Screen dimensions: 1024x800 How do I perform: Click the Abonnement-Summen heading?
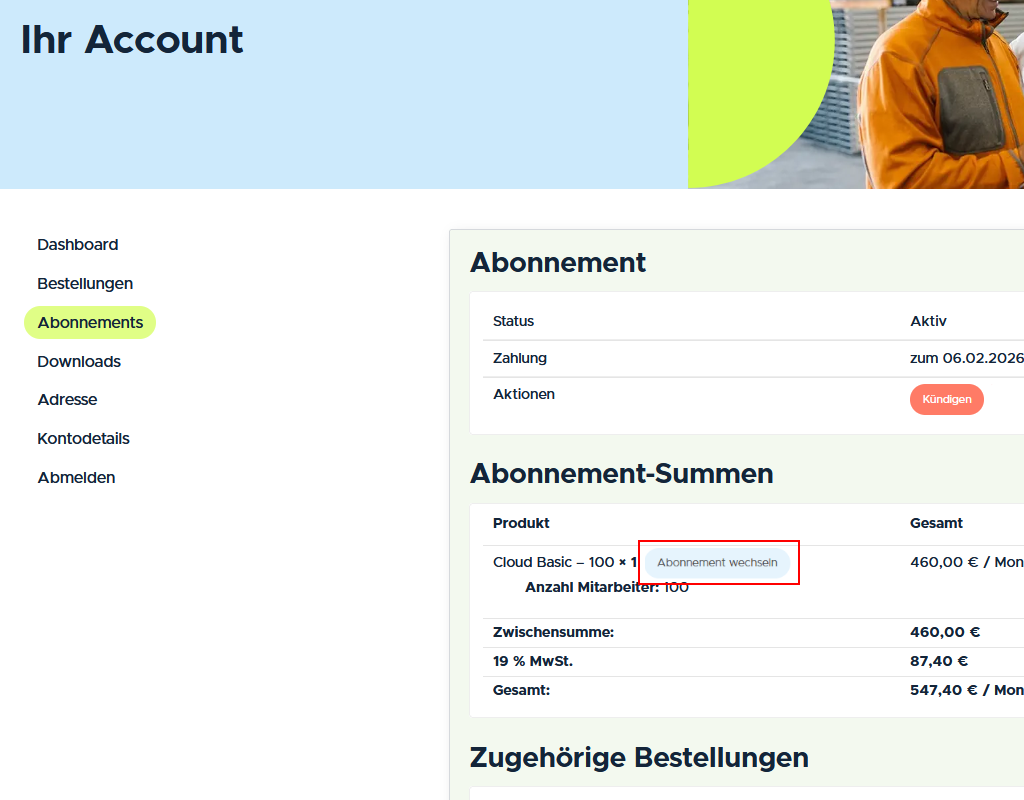[x=622, y=474]
